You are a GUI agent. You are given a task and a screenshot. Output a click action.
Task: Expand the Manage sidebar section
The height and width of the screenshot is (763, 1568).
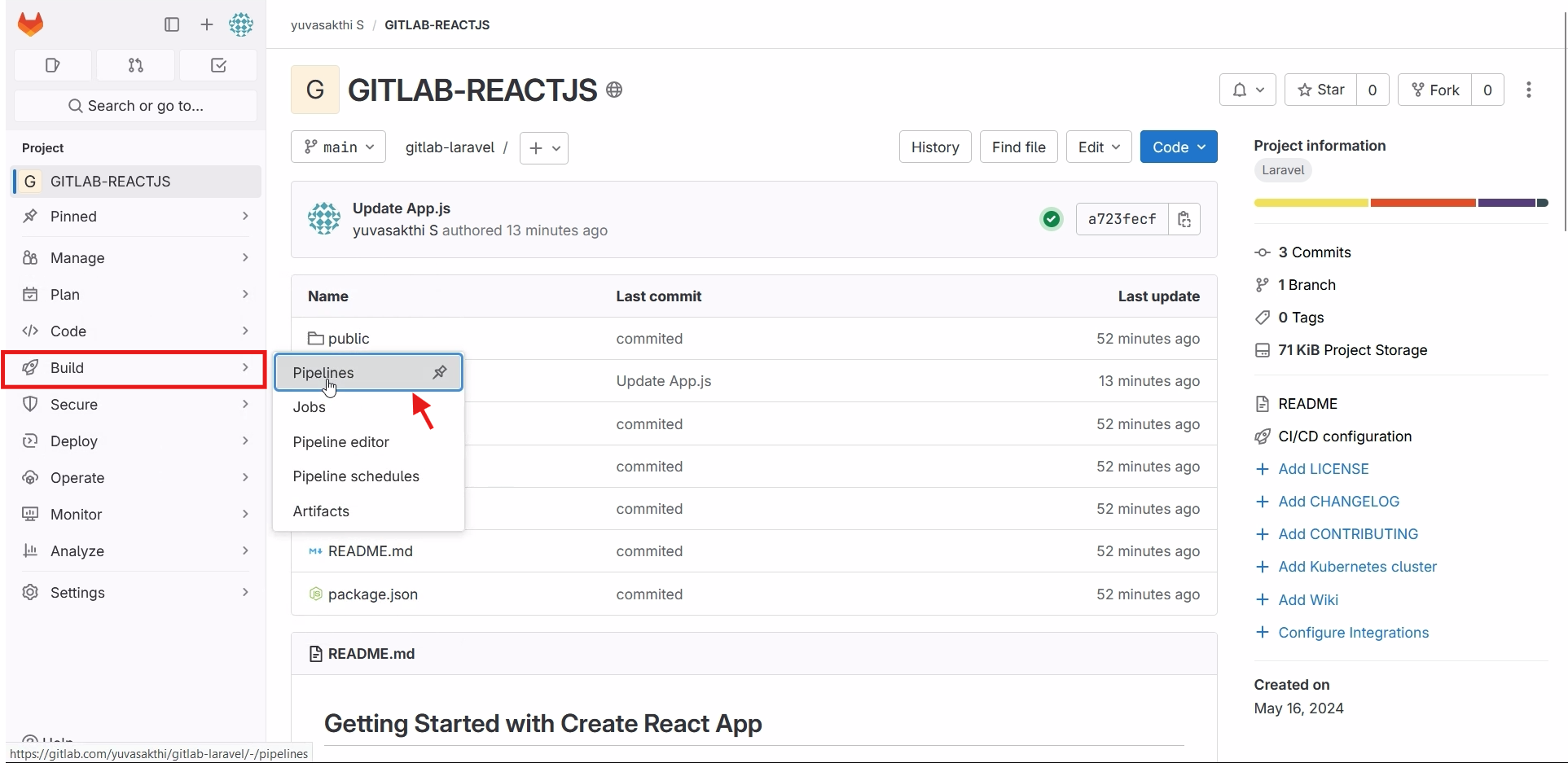(136, 258)
